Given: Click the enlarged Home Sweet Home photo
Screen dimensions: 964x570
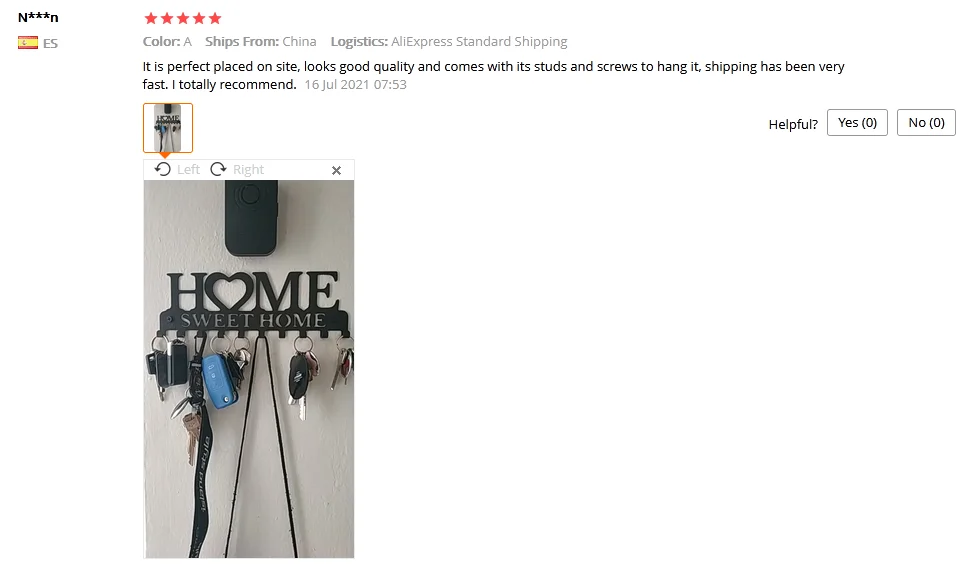Looking at the screenshot, I should pyautogui.click(x=249, y=369).
